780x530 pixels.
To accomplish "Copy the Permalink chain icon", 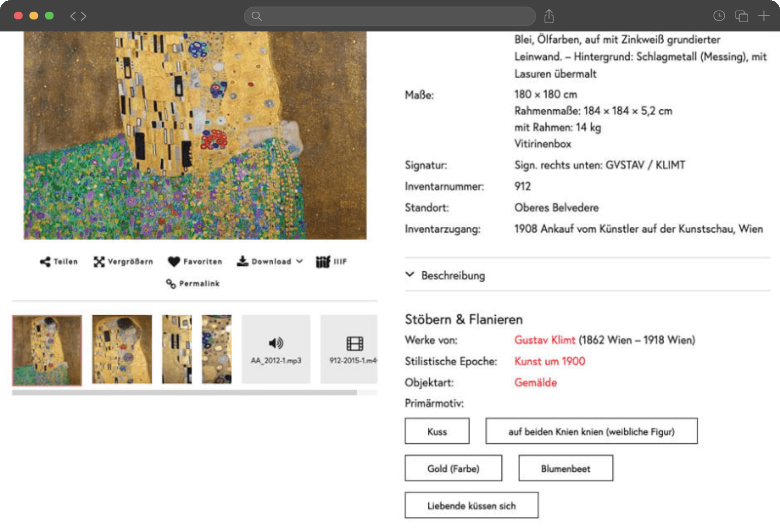I will [171, 284].
